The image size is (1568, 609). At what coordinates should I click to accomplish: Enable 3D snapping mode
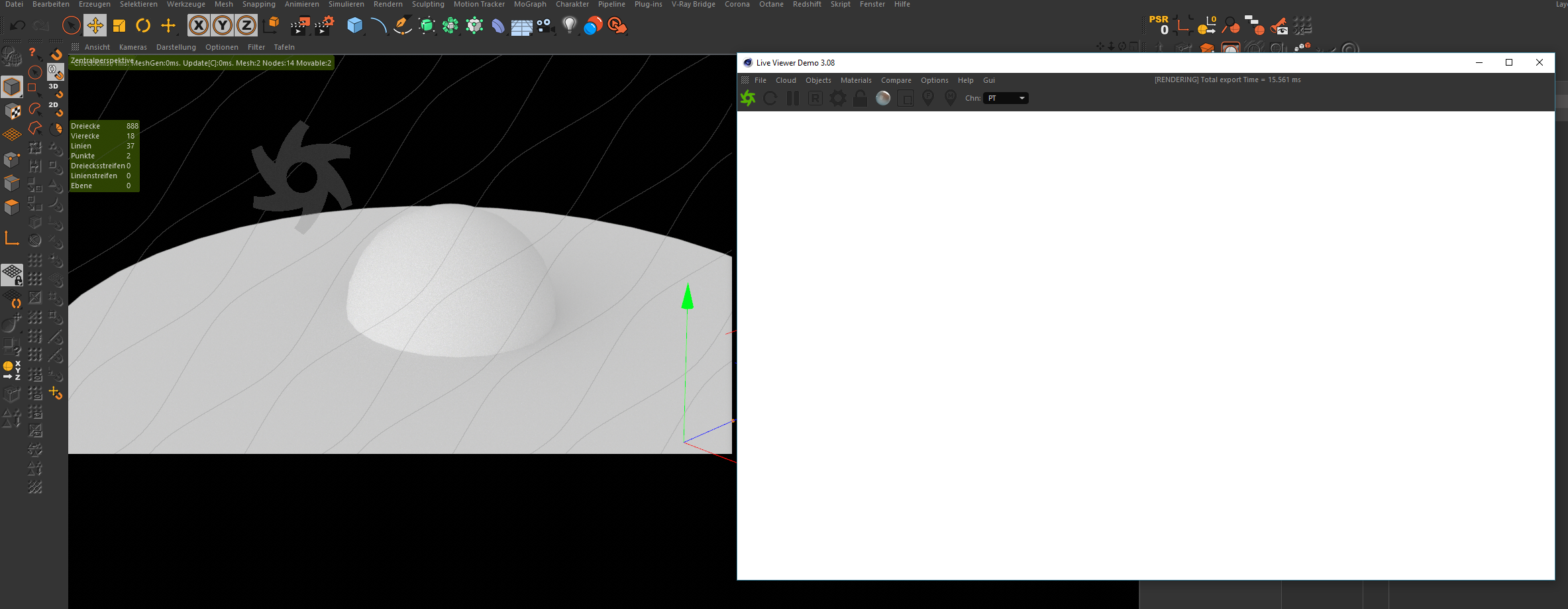point(56,90)
